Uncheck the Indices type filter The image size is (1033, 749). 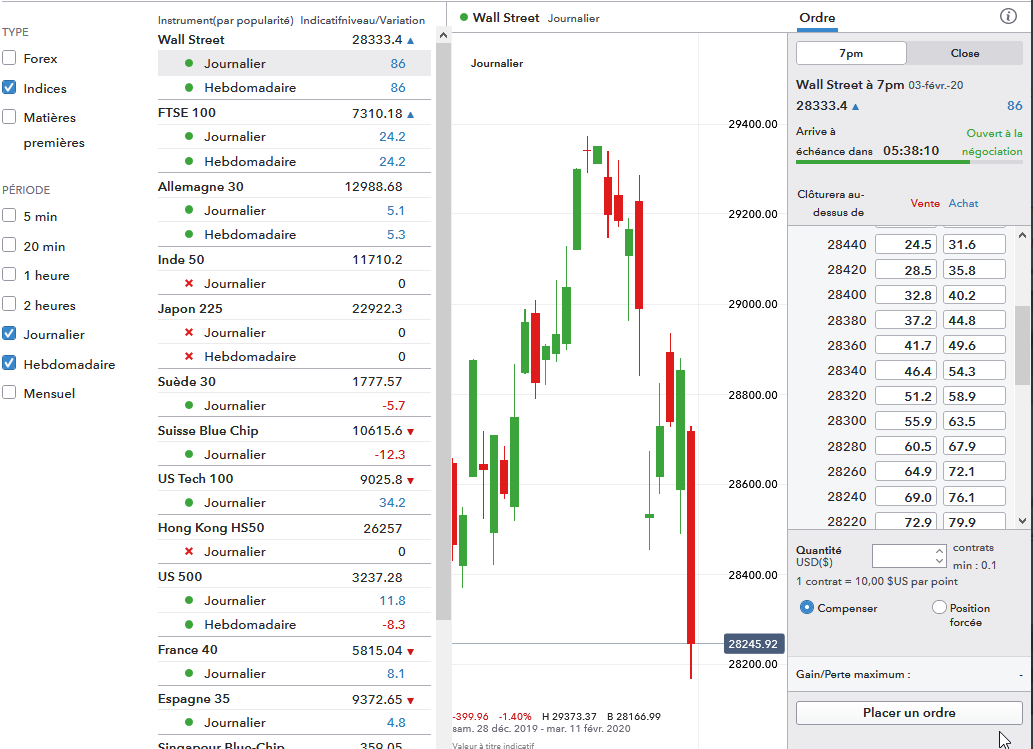pos(9,87)
